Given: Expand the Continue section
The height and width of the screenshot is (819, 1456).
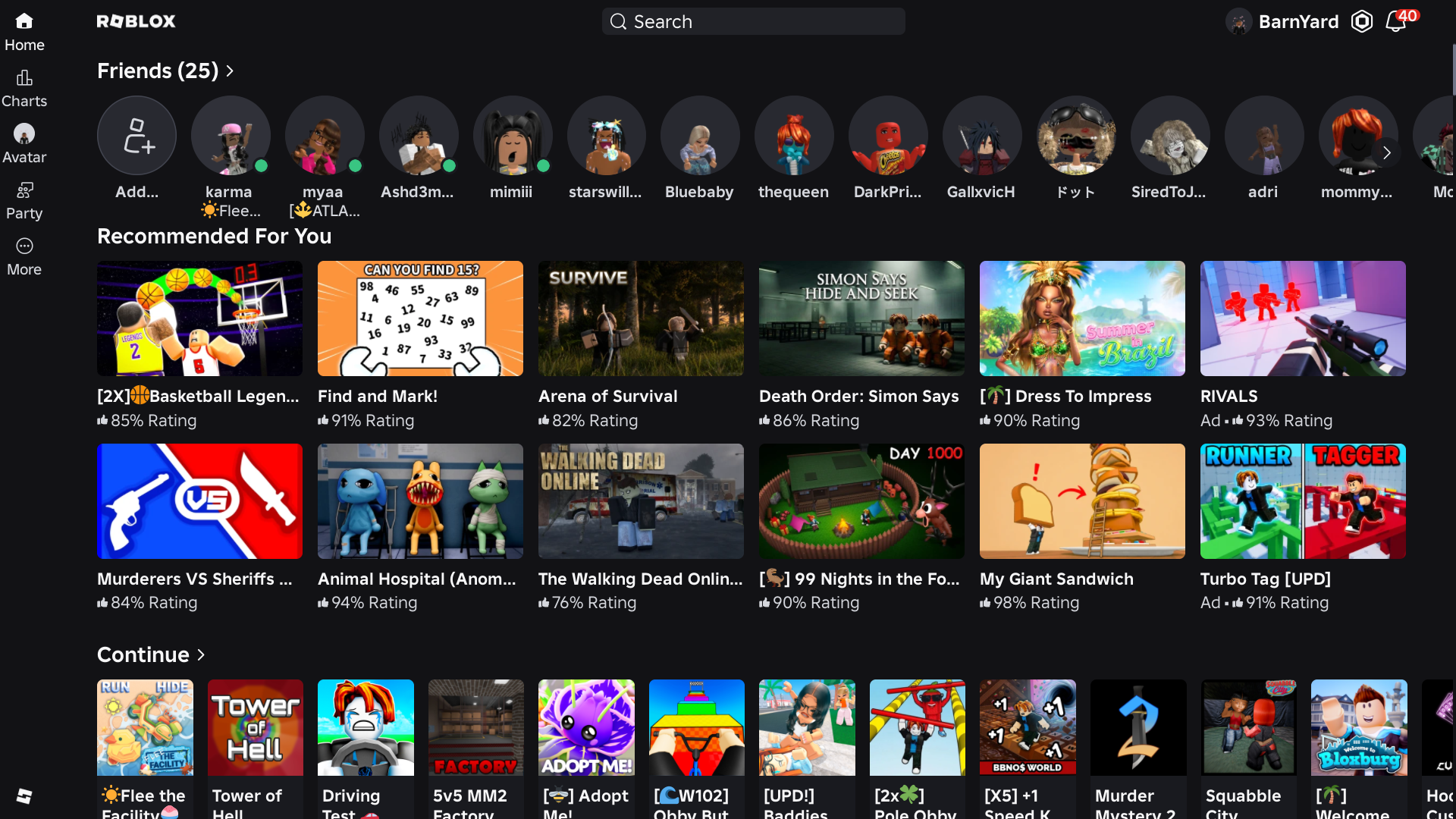Looking at the screenshot, I should tap(151, 654).
